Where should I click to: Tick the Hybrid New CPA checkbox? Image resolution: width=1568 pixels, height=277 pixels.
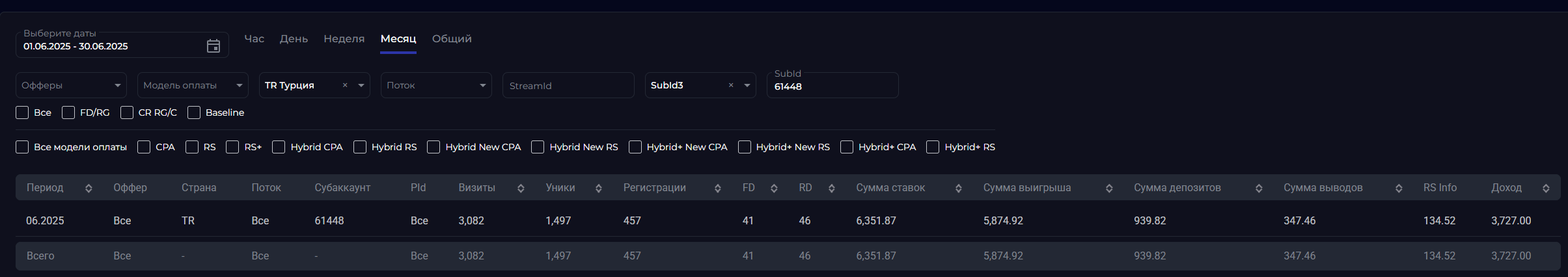coord(433,147)
